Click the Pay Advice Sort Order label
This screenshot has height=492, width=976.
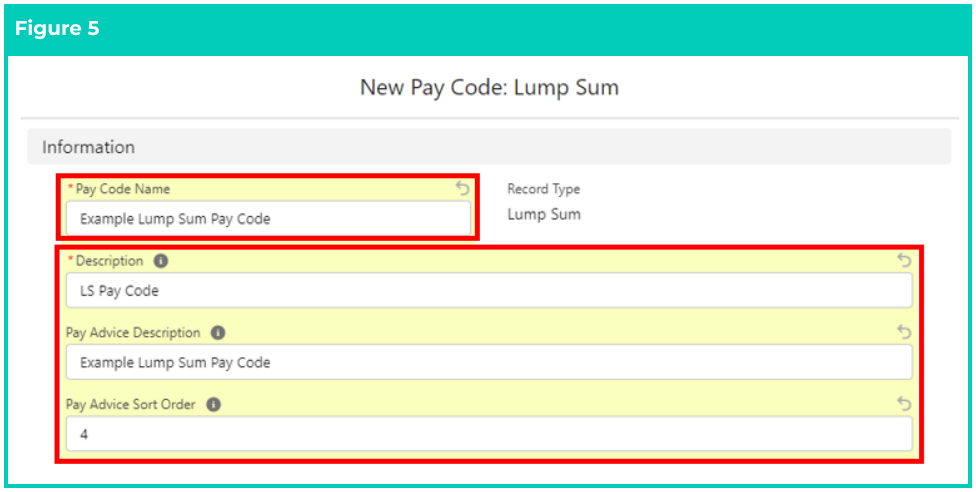pyautogui.click(x=131, y=405)
